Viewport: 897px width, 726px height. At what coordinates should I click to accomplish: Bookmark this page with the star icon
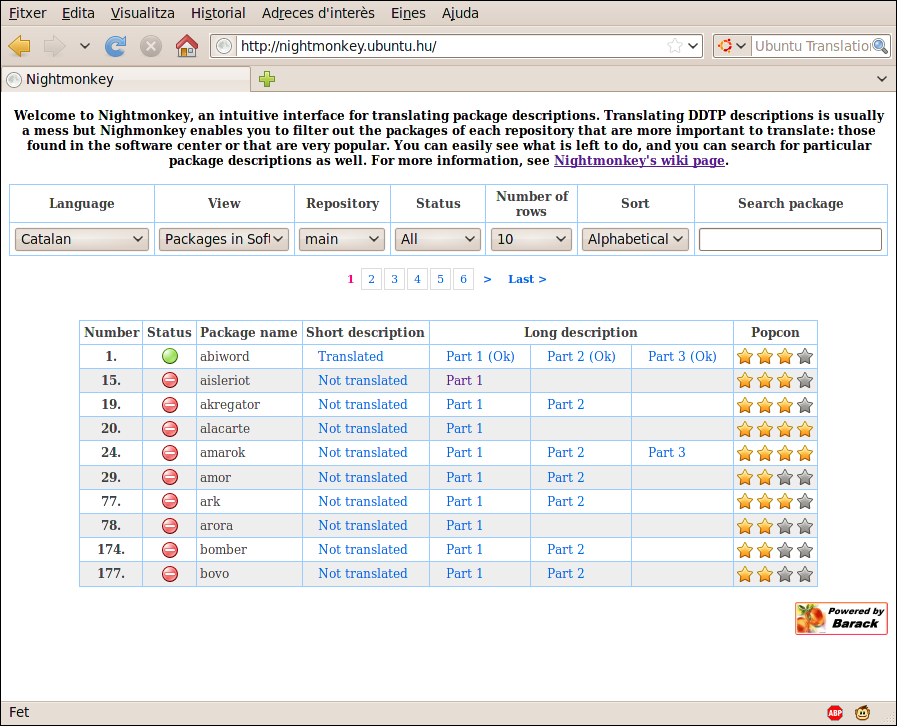(x=675, y=46)
